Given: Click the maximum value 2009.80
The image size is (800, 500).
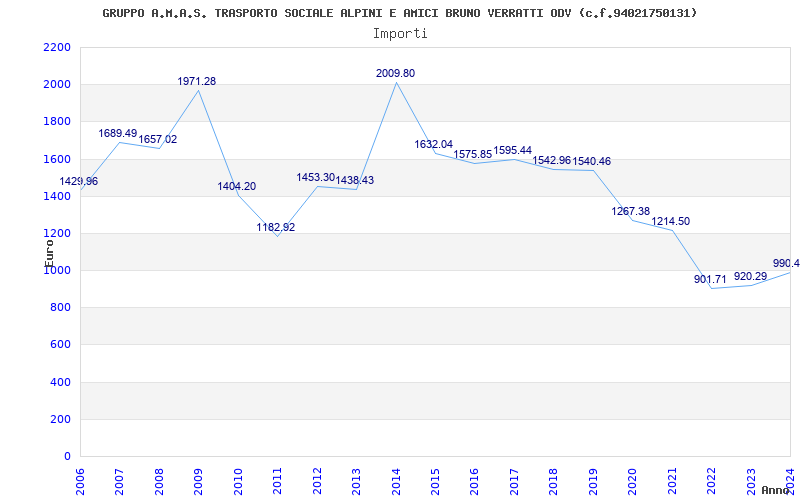Looking at the screenshot, I should 395,73.
